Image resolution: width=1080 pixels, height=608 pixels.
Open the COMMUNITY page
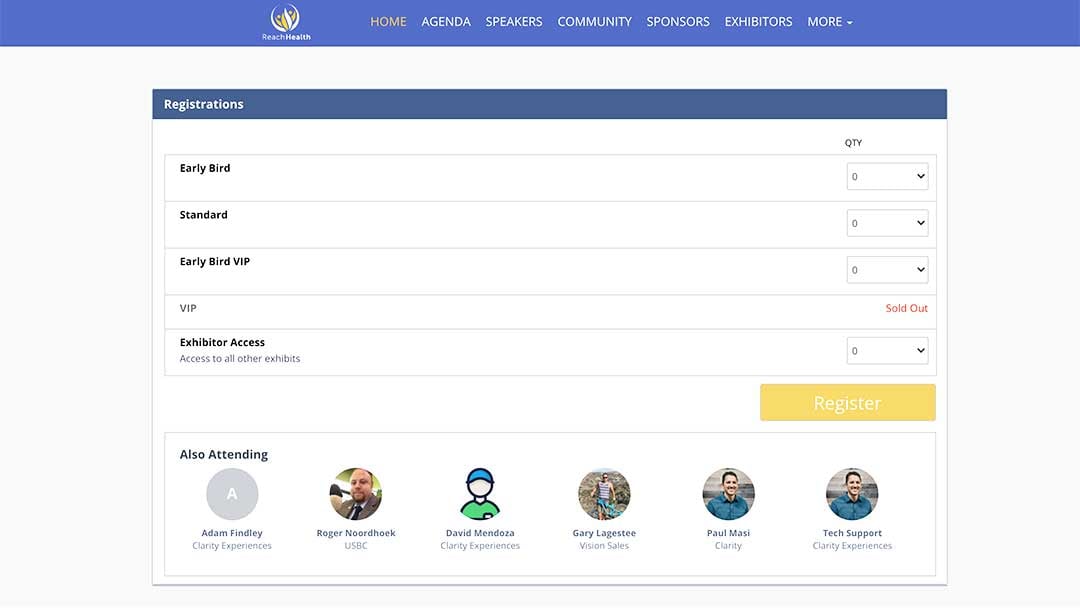tap(594, 21)
